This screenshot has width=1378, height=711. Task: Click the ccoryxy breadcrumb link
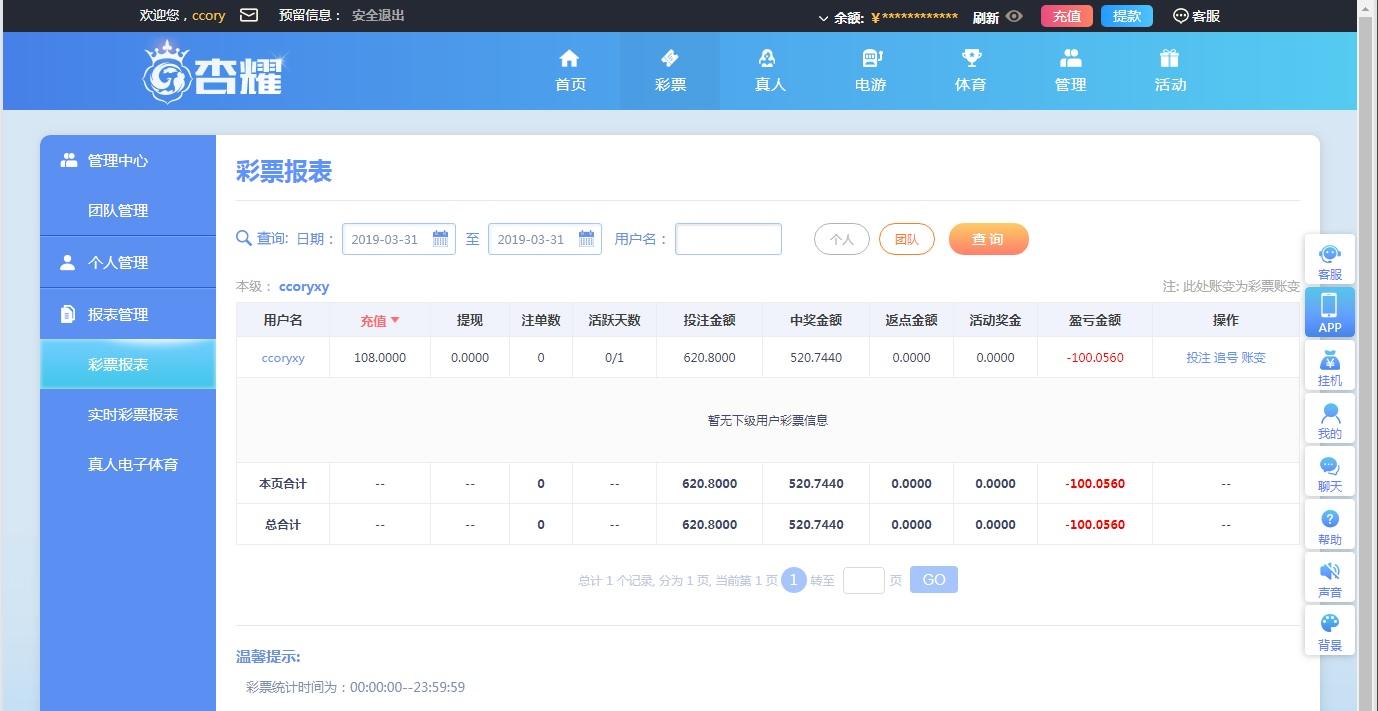(x=304, y=286)
